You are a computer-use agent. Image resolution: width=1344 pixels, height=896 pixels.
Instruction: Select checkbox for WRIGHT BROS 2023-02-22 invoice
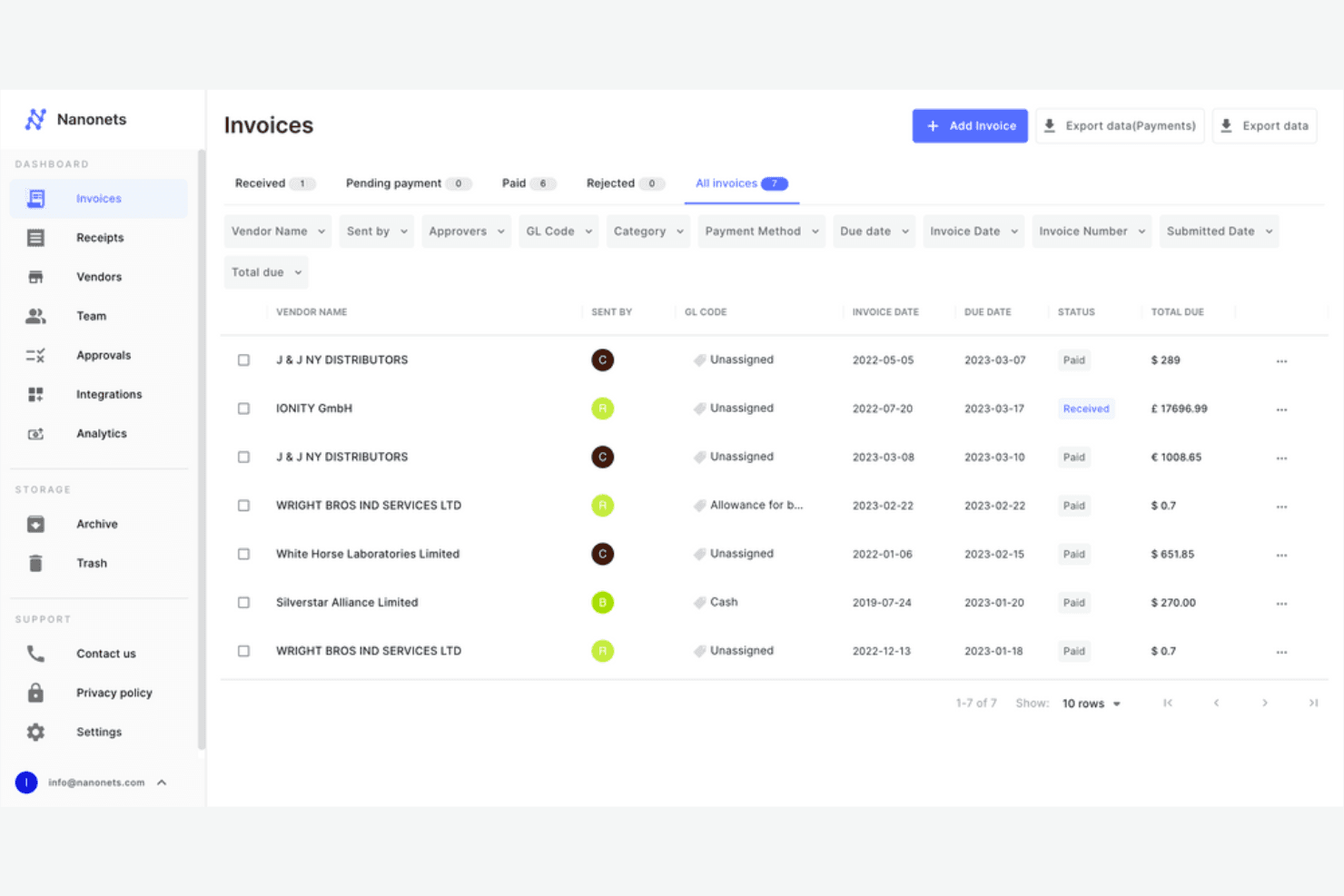pos(243,506)
